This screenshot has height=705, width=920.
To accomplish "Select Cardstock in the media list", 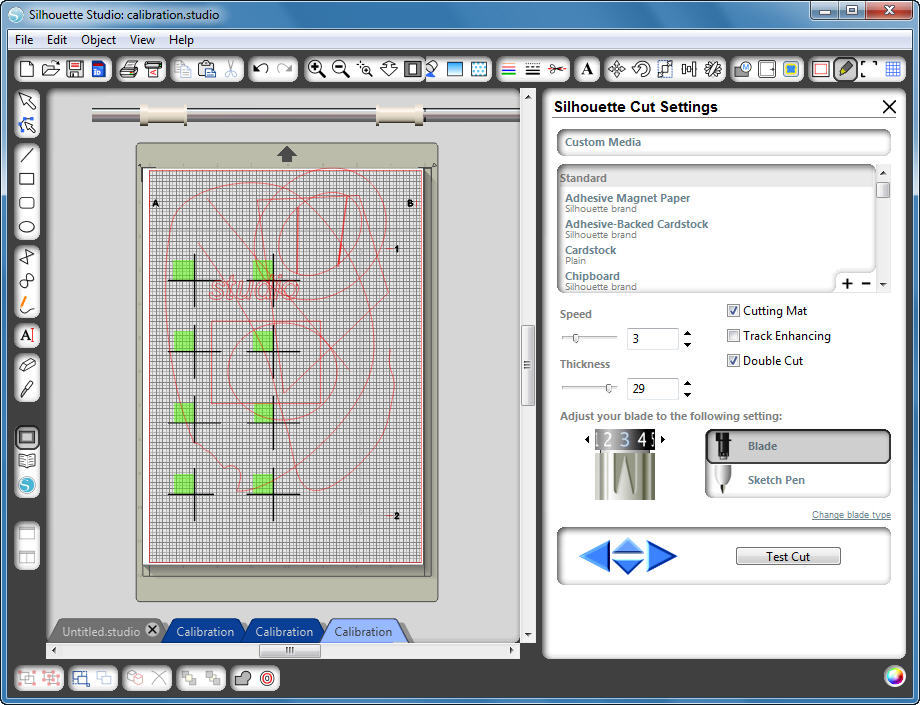I will point(591,250).
